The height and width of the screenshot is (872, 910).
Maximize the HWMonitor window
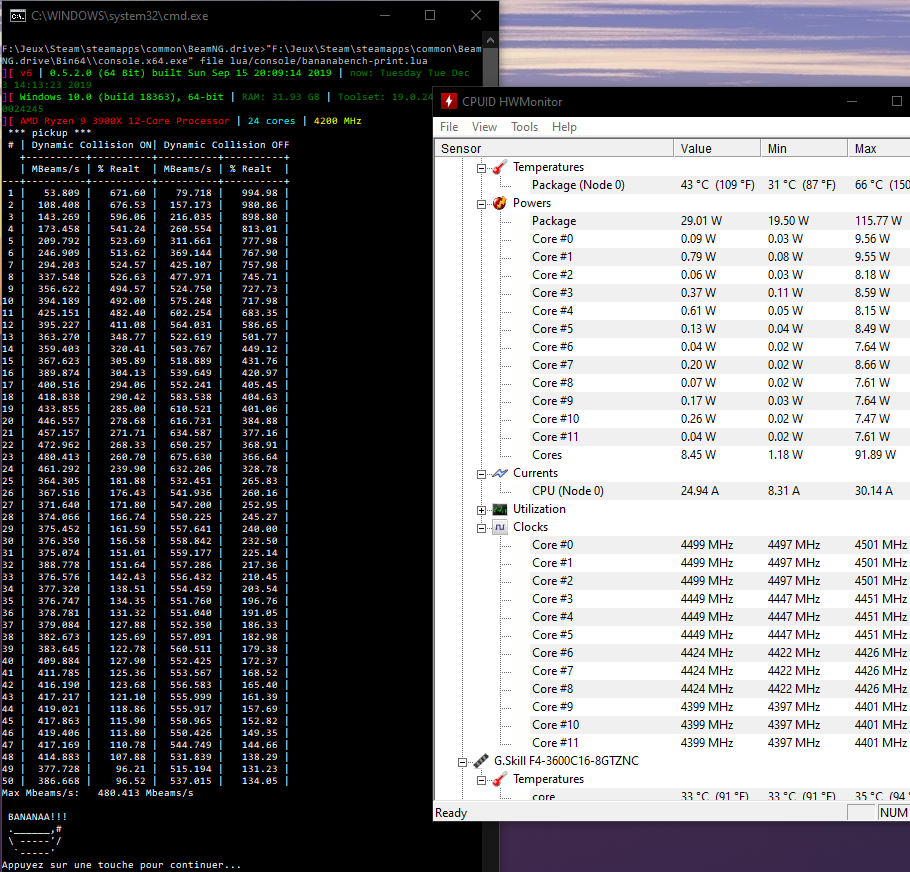(x=897, y=102)
